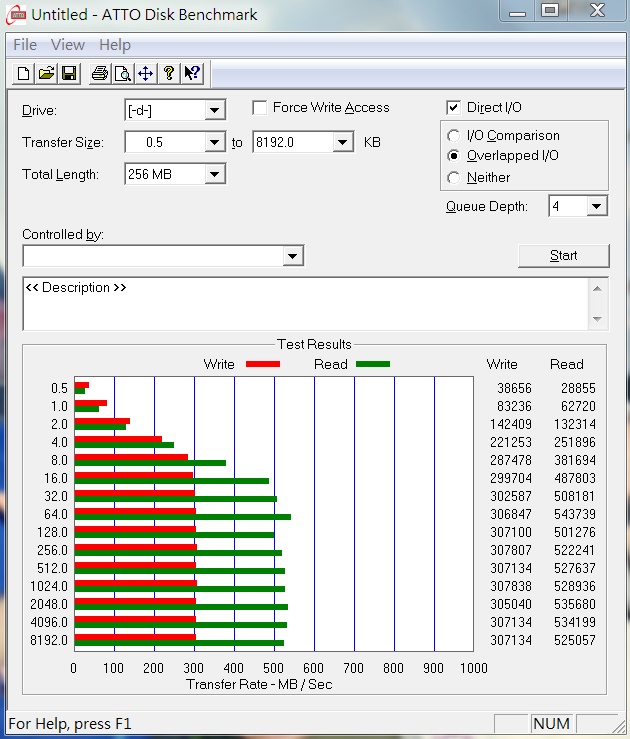Click the red Write legend swatch
Screen dimensions: 630x739
pos(263,364)
